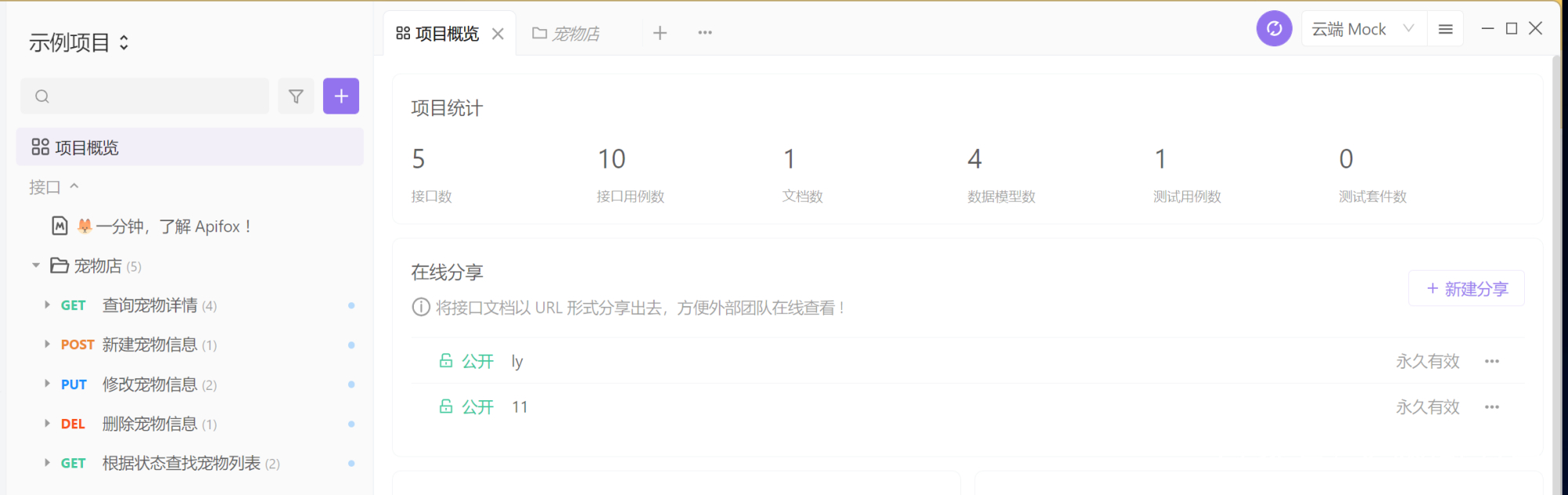The width and height of the screenshot is (1568, 495).
Task: Click the search magnifier icon
Action: point(42,96)
